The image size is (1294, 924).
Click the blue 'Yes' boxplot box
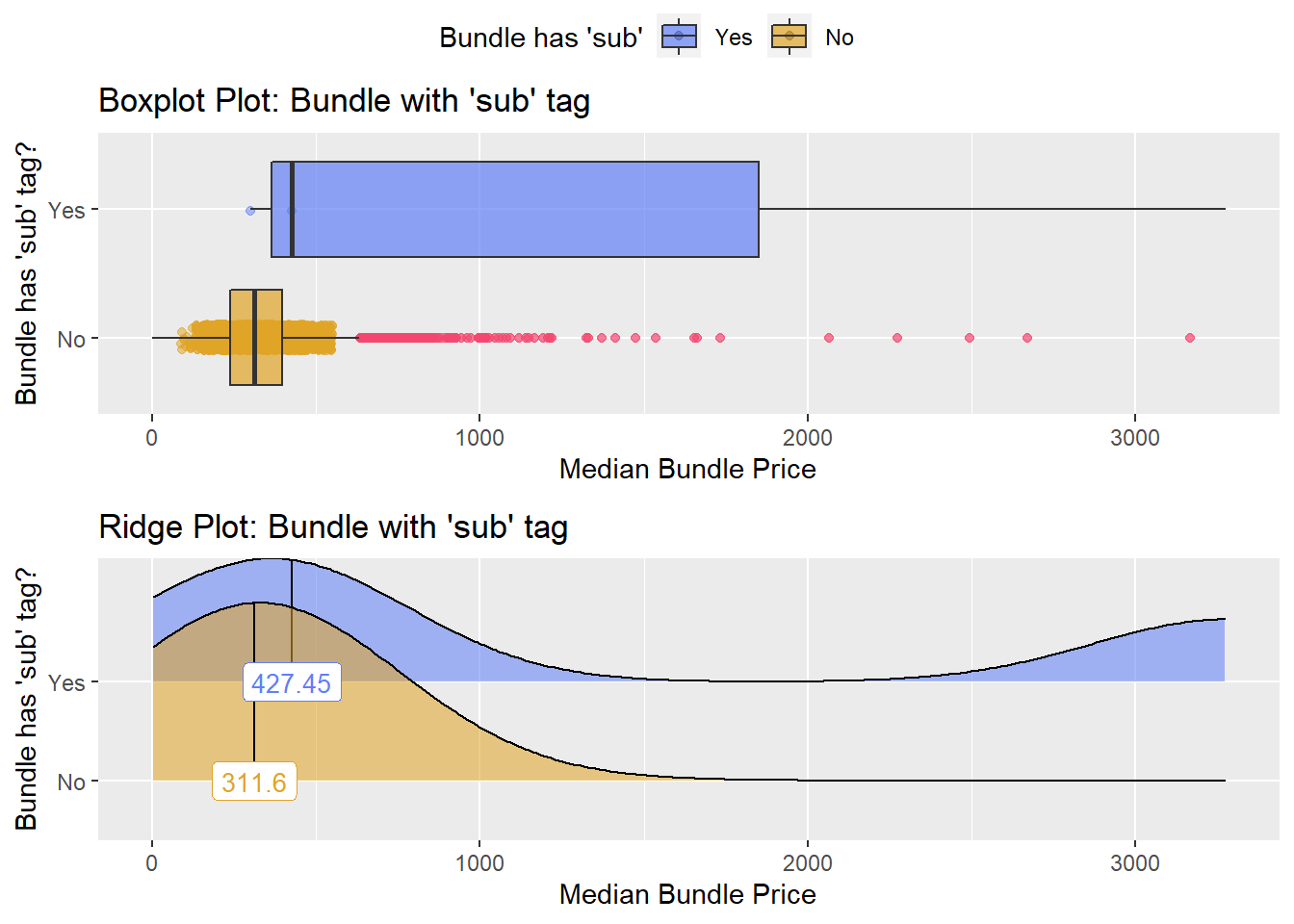pyautogui.click(x=515, y=209)
